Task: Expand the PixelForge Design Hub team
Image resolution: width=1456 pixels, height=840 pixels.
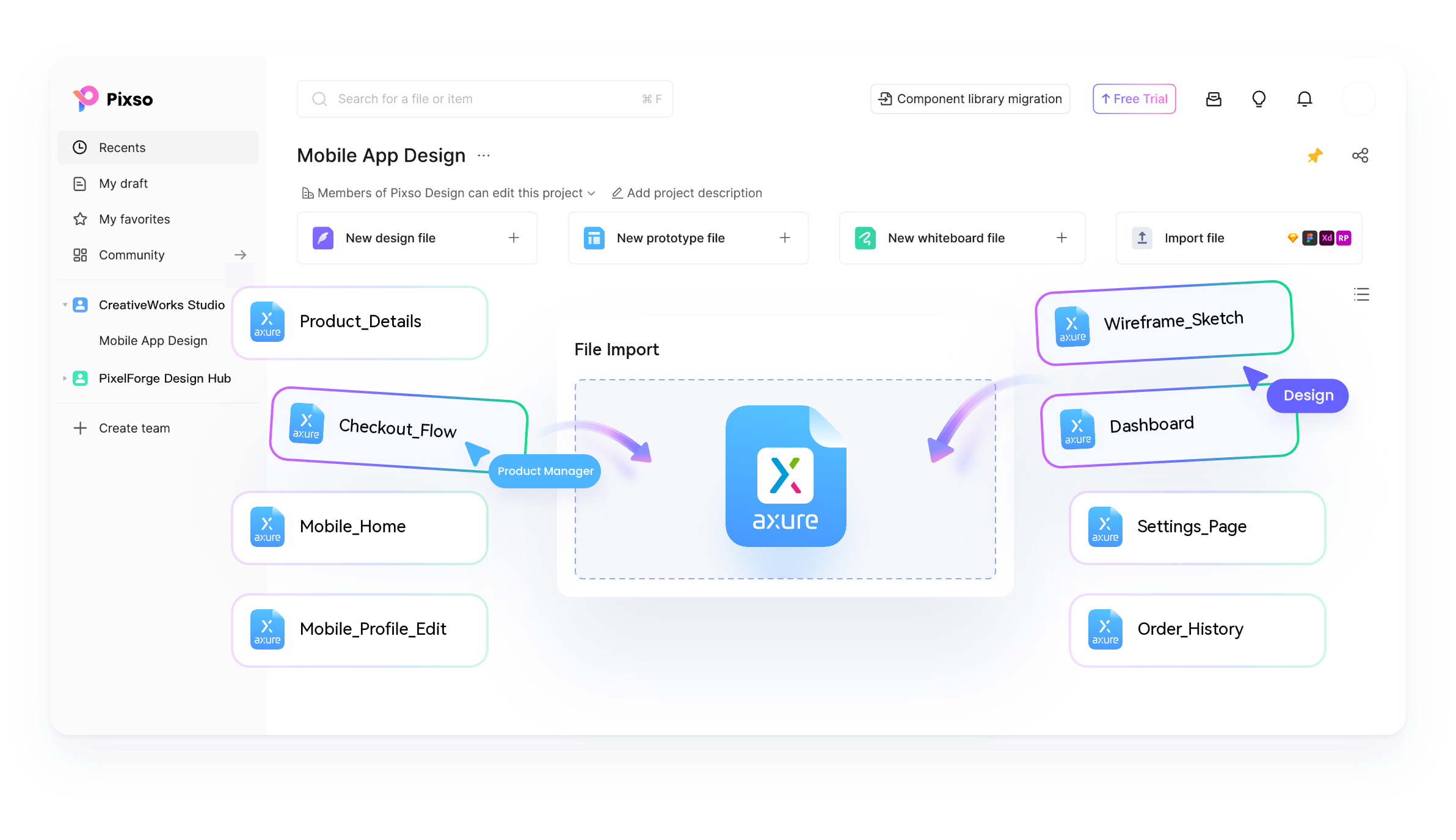Action: 65,378
